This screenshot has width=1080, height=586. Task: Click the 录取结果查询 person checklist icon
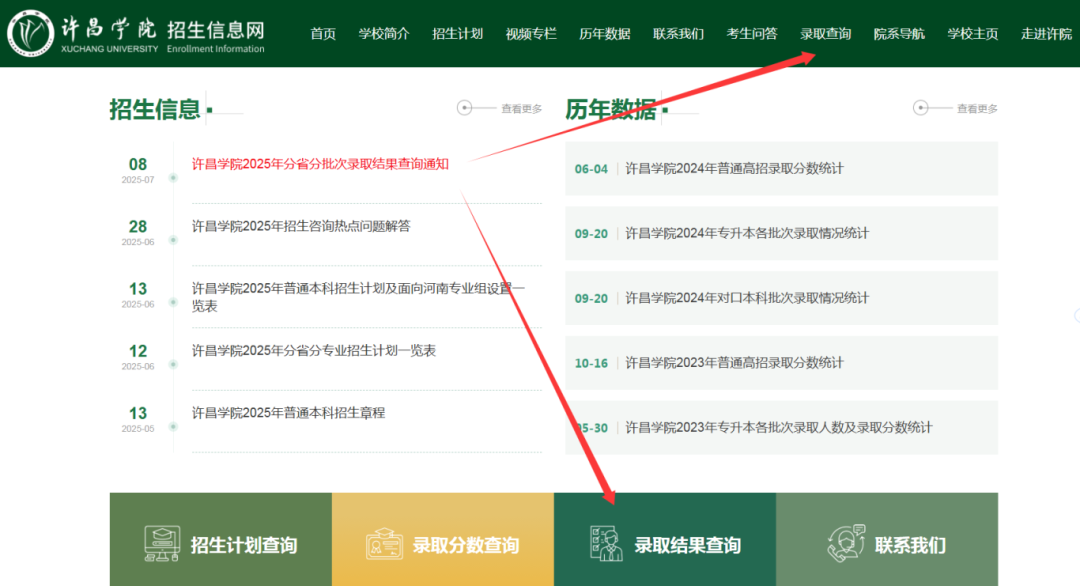click(605, 543)
